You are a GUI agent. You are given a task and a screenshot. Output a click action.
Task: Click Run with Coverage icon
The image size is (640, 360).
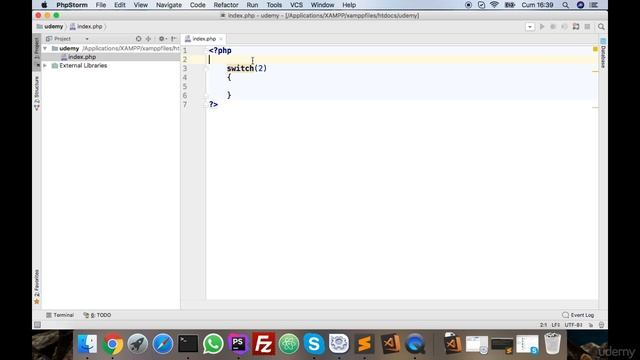(564, 27)
